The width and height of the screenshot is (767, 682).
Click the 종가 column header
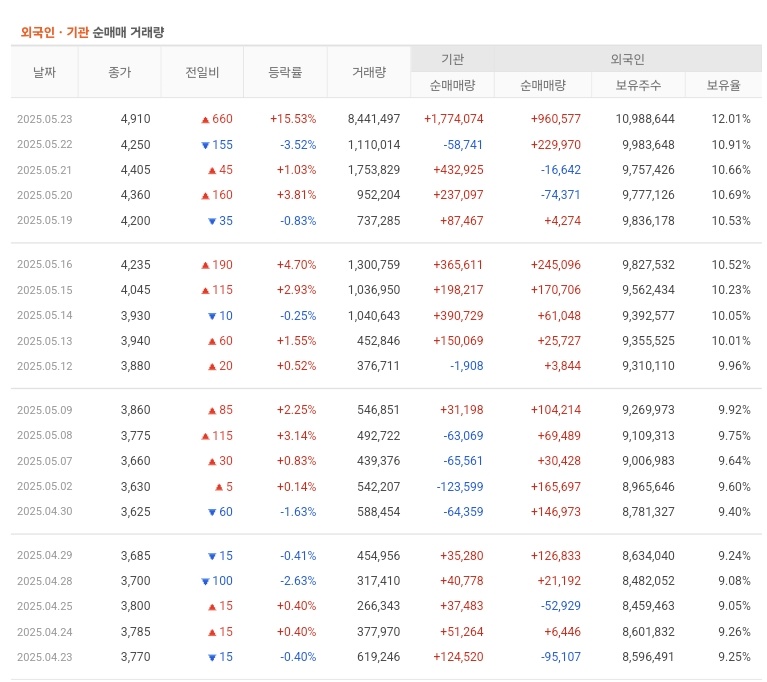(119, 72)
